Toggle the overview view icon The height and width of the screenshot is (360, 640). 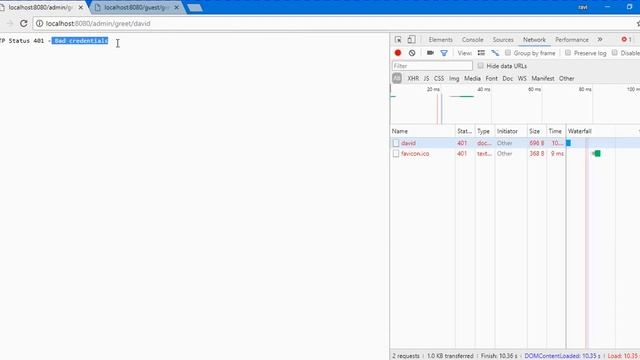[x=495, y=53]
